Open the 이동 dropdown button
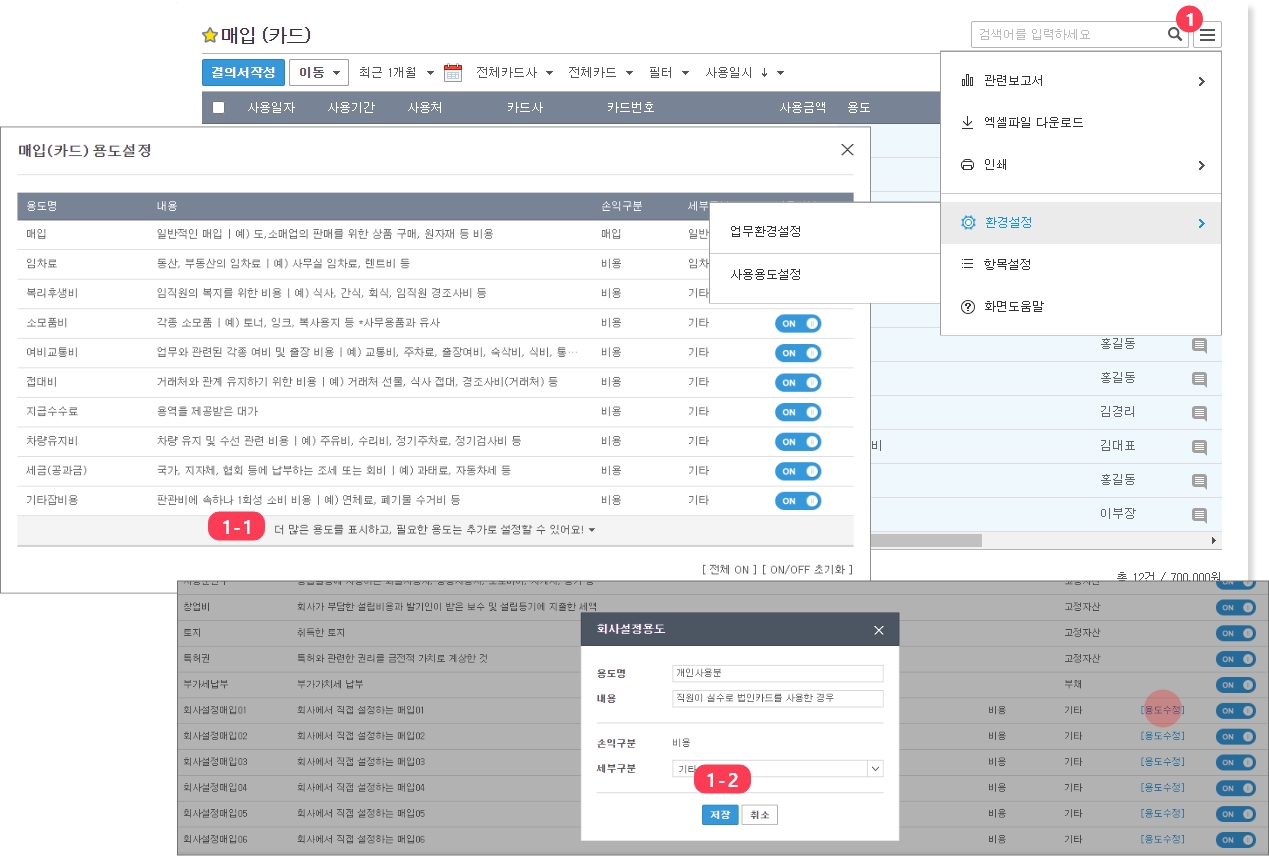 [319, 72]
